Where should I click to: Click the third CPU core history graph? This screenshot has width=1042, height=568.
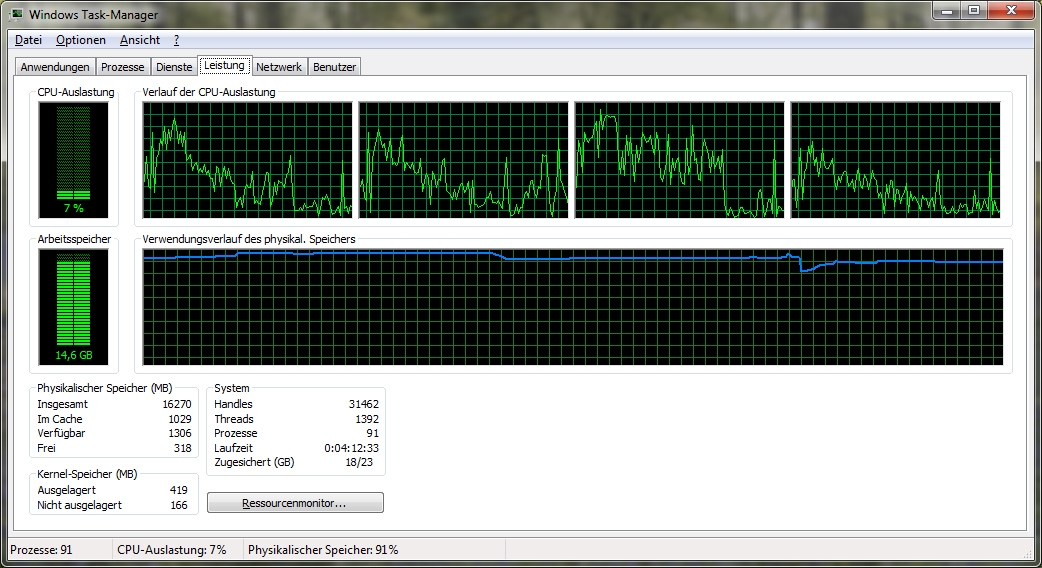[679, 160]
